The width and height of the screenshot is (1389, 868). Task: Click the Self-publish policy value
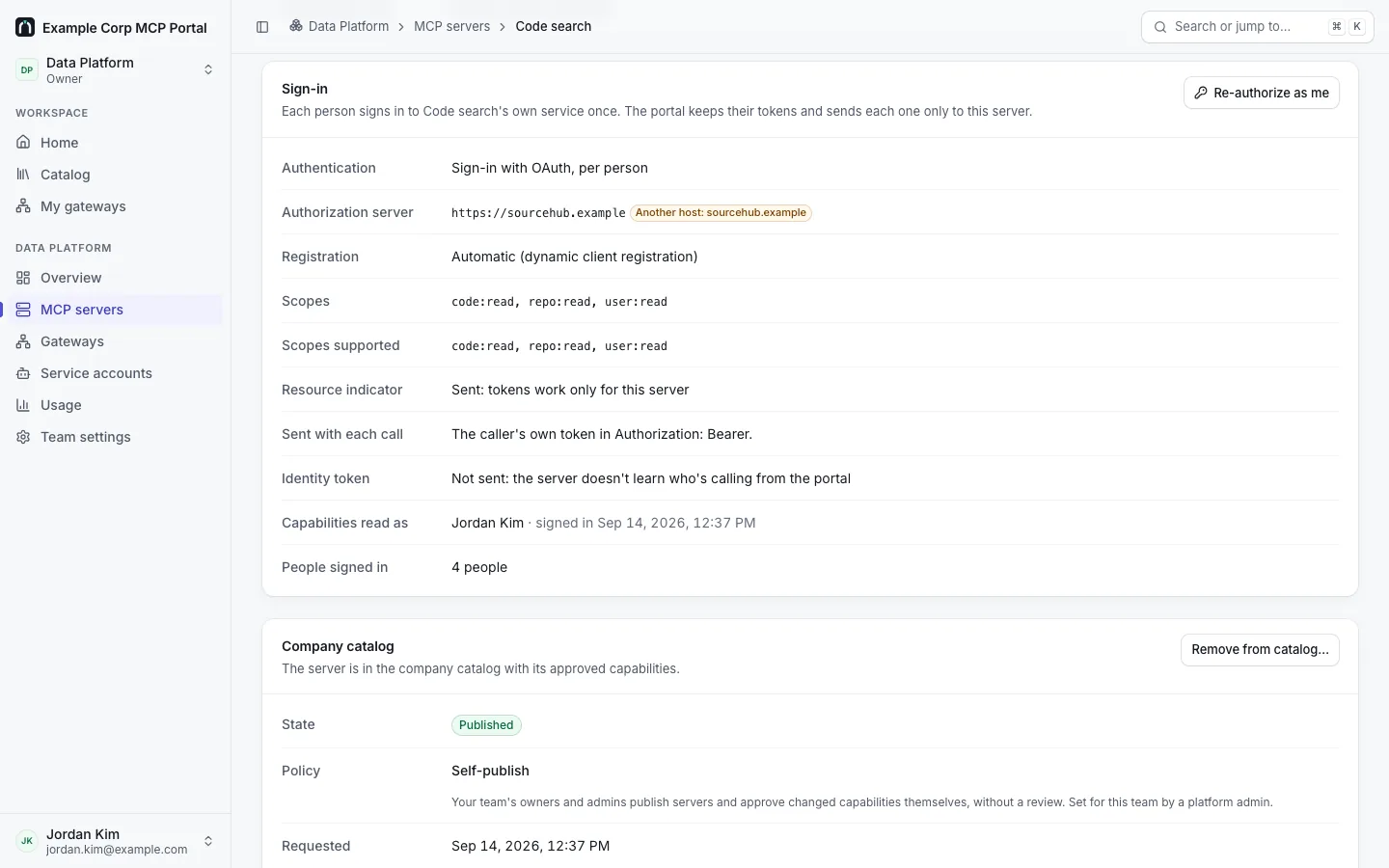[490, 771]
